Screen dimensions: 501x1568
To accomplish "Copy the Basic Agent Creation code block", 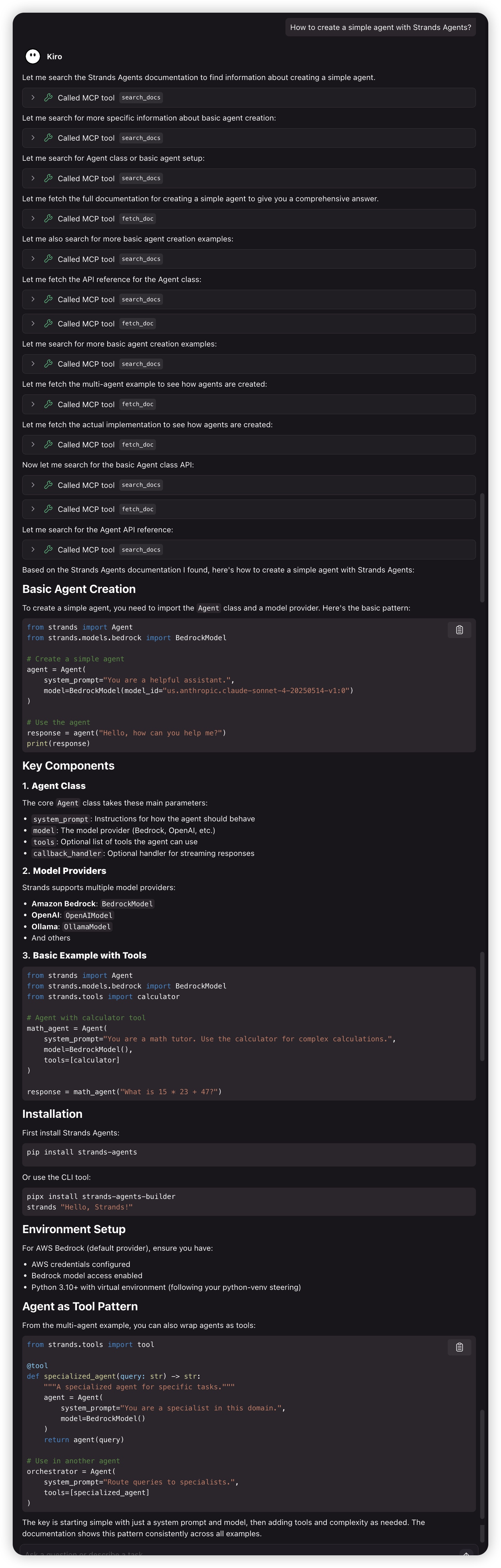I will click(x=460, y=630).
